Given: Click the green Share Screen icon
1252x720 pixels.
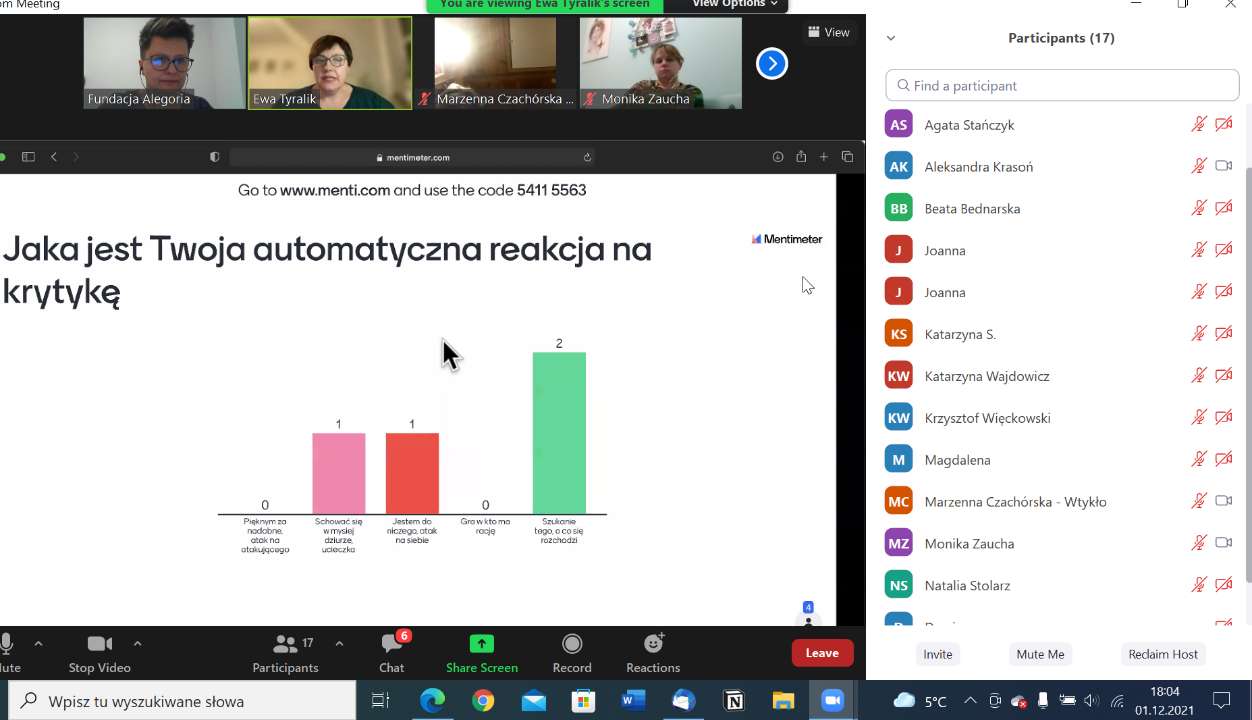Looking at the screenshot, I should (482, 644).
